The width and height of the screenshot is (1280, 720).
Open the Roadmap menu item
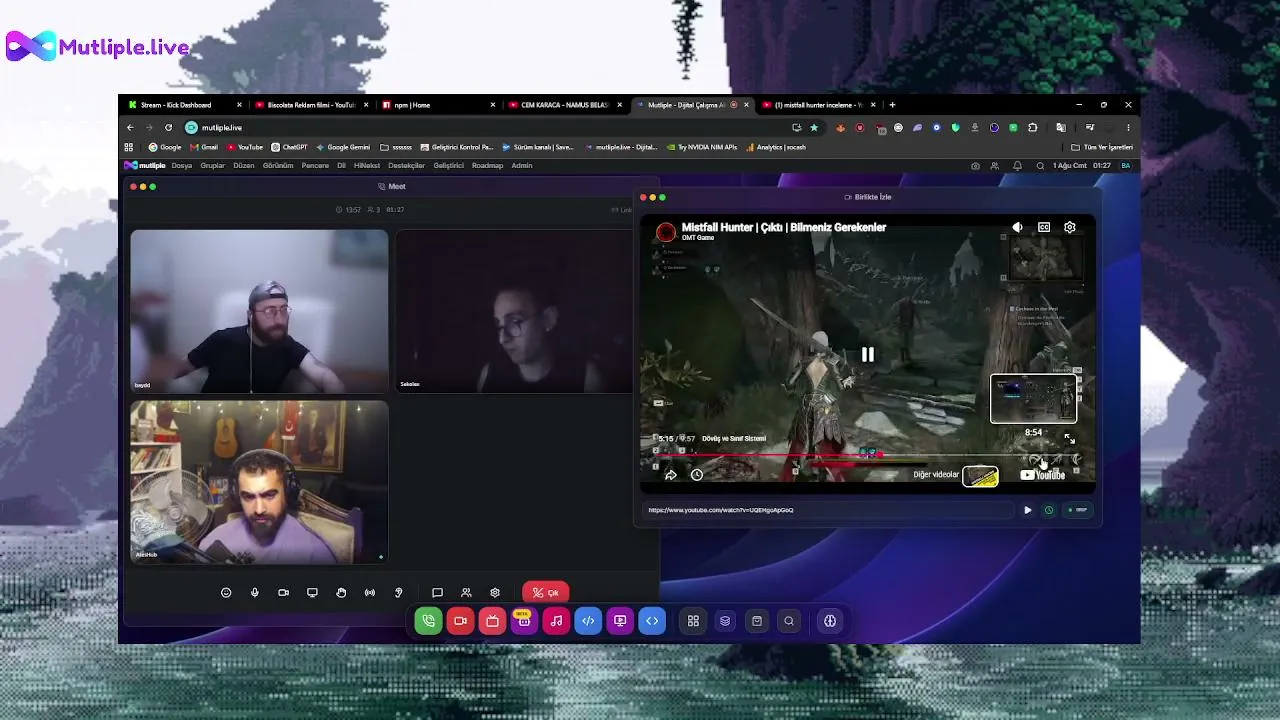pyautogui.click(x=487, y=166)
